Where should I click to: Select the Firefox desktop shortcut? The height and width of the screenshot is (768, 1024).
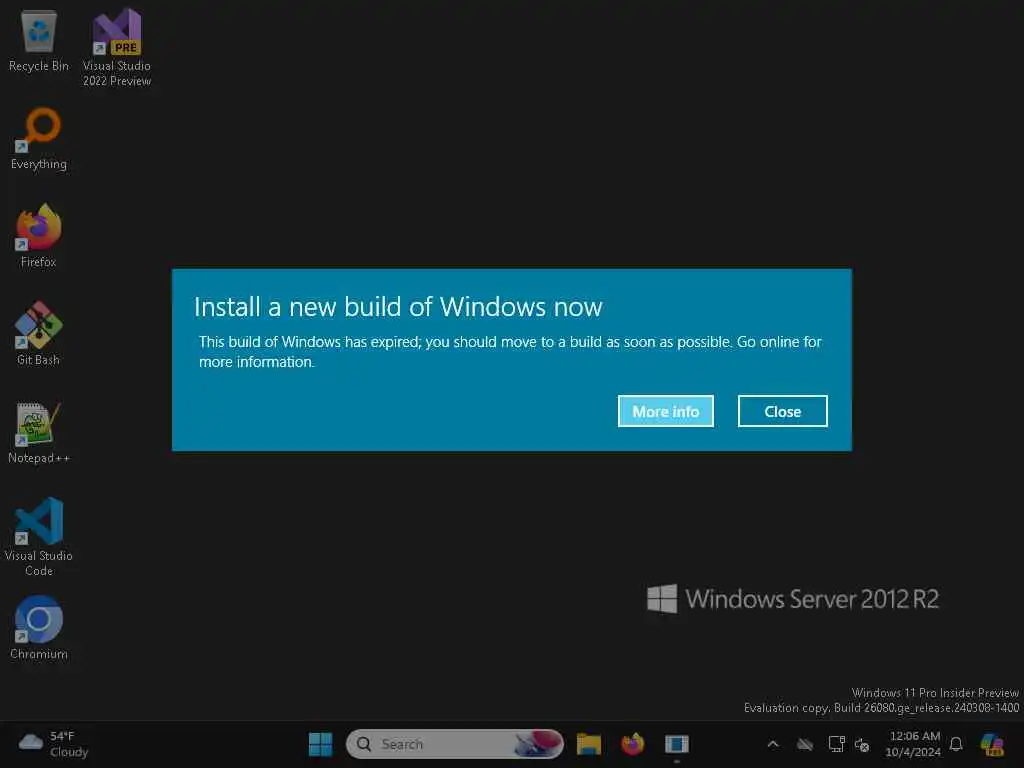(x=39, y=236)
